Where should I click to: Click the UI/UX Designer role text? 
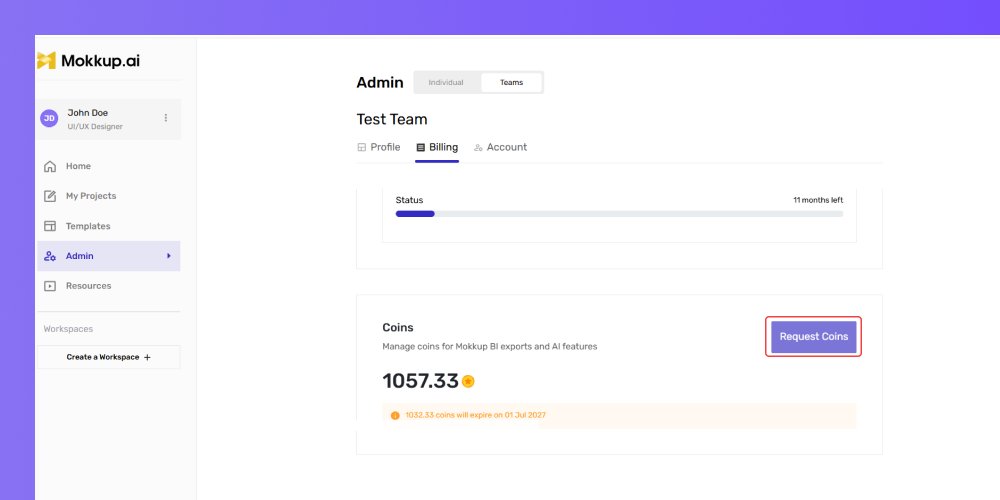click(95, 126)
